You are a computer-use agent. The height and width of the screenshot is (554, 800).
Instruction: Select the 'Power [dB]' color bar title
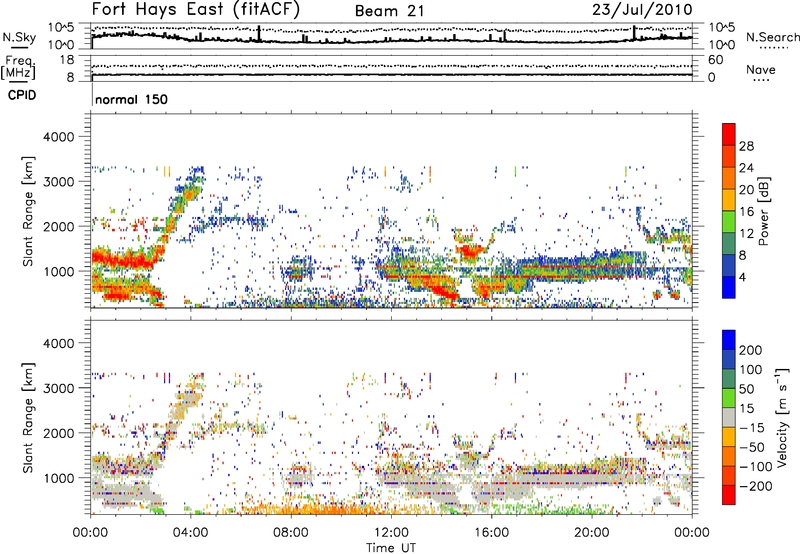pos(764,211)
